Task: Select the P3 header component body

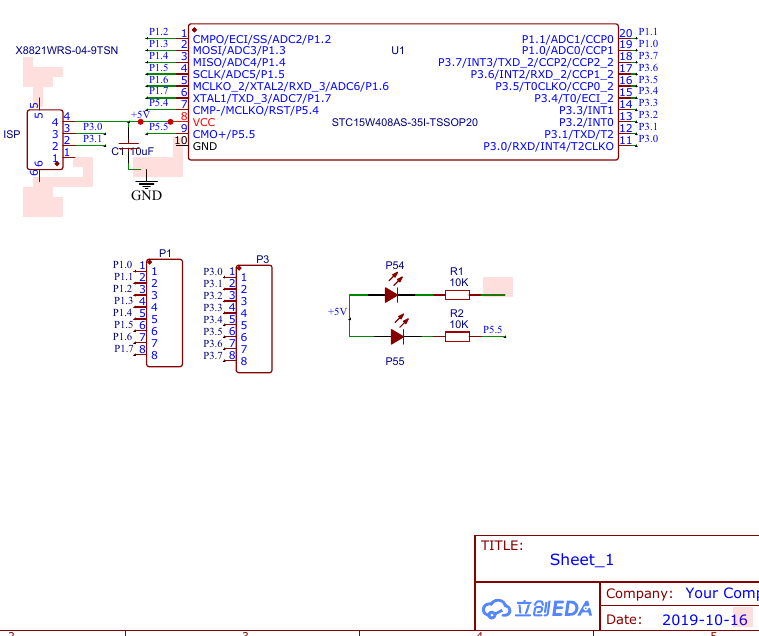Action: click(254, 319)
